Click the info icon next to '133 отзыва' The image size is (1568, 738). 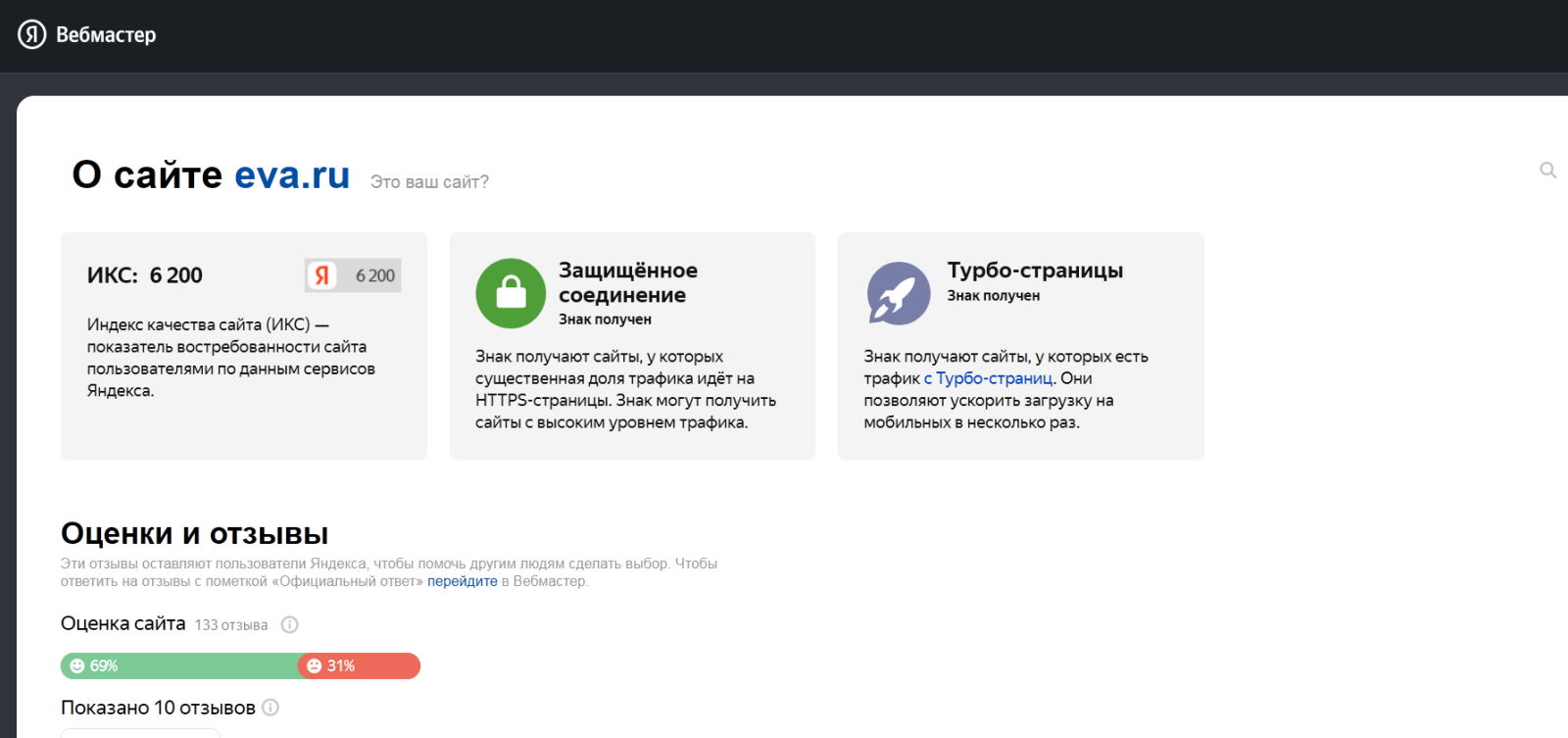290,625
